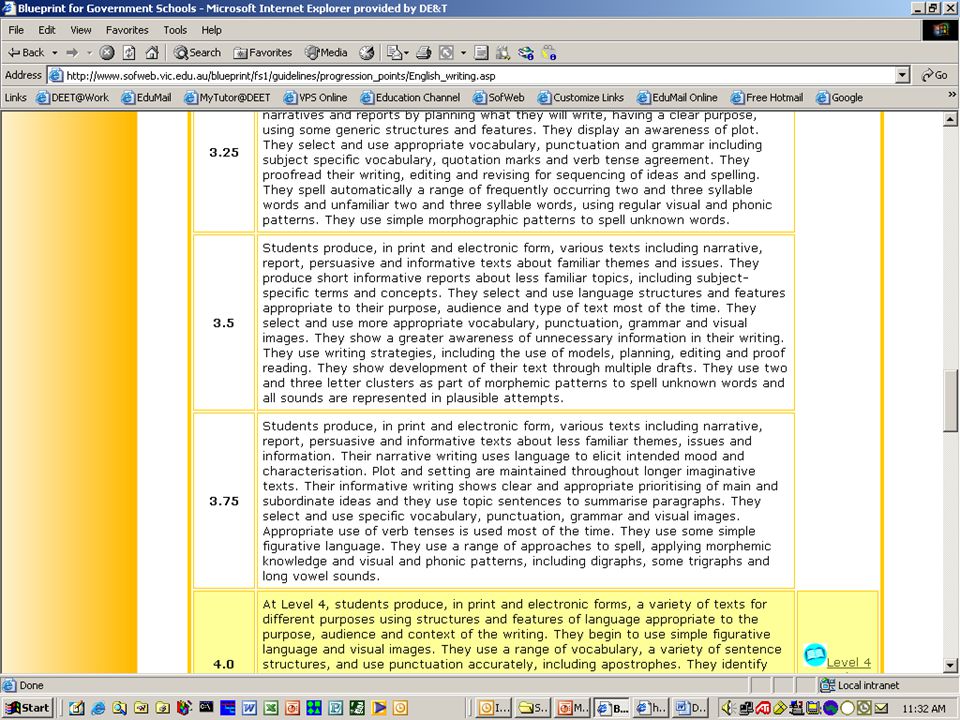Switch to the Word document taskbar button
Image resolution: width=960 pixels, height=720 pixels.
(691, 708)
